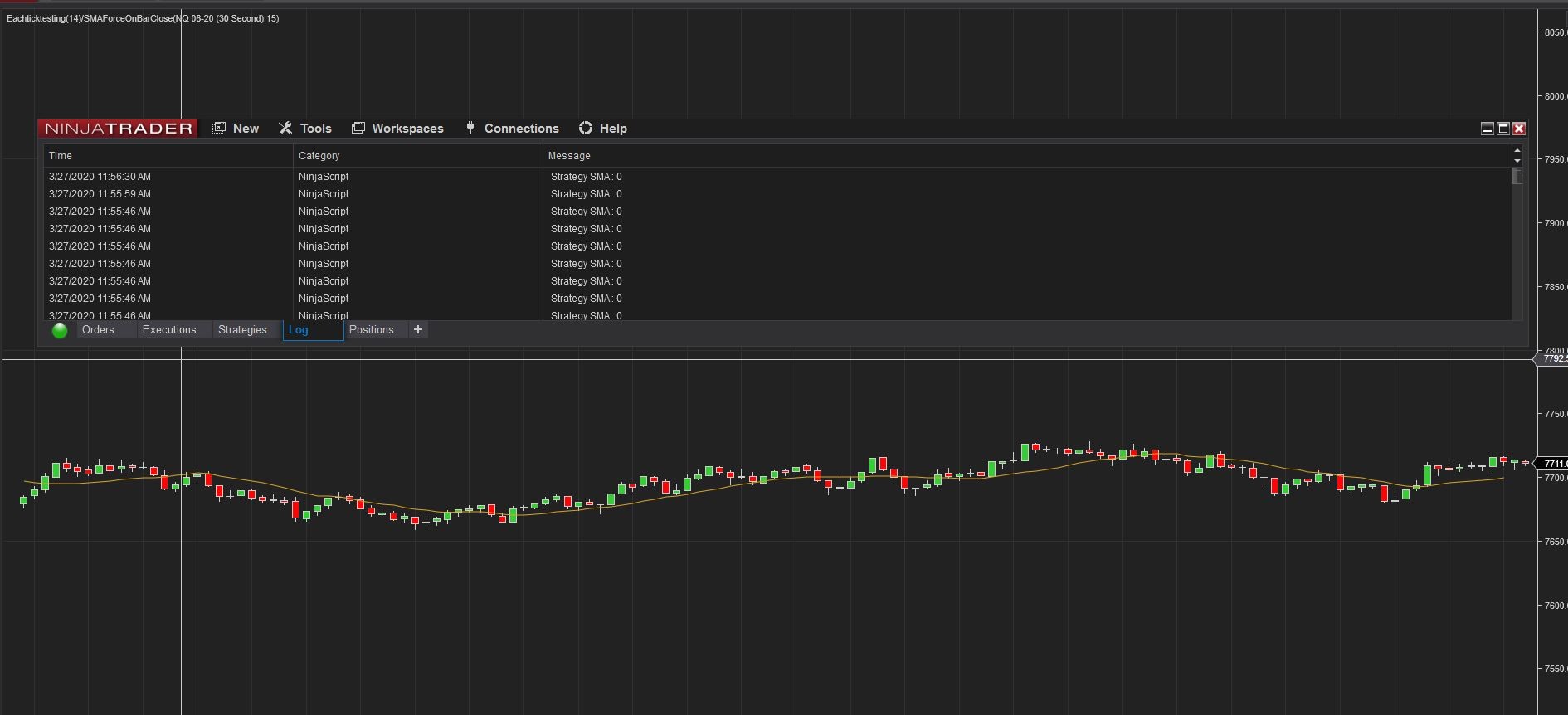Maximize the NinjaTrader Control Center window
Screen dimensions: 1568x715
tap(1502, 129)
